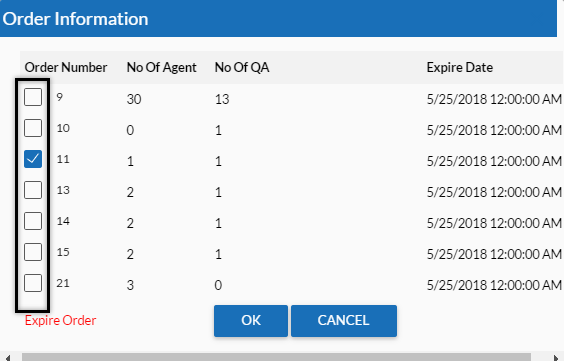Enable the checkbox for order 14
Screen dimensions: 564x361
coord(33,221)
